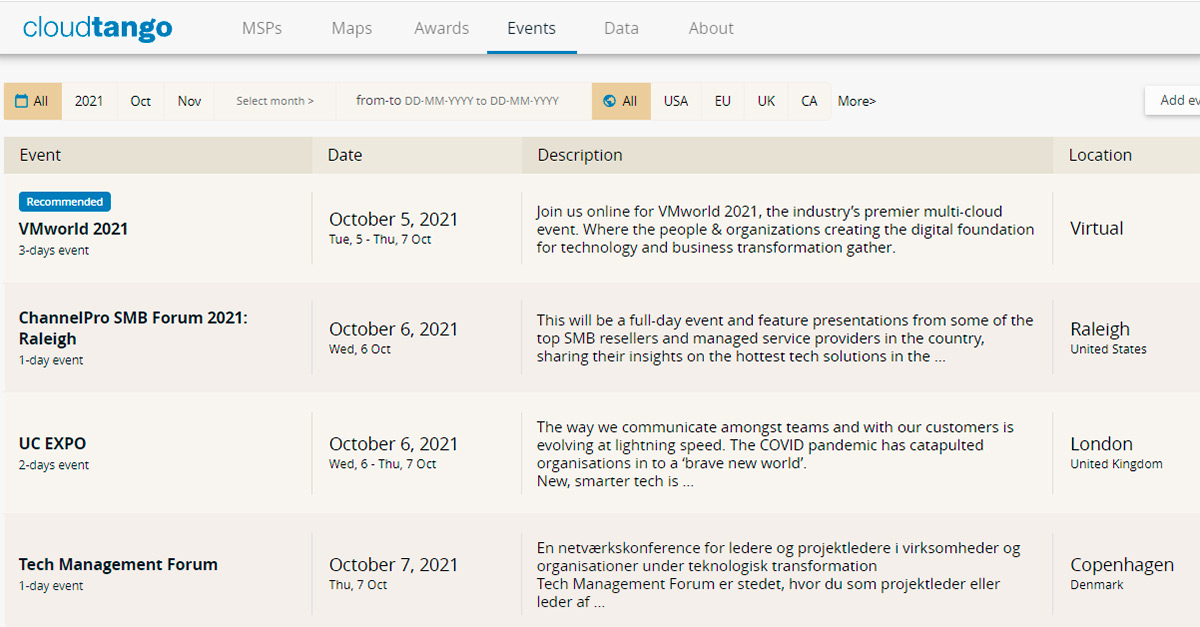Screen dimensions: 1200x627
Task: Click the from-to date range field
Action: click(463, 101)
